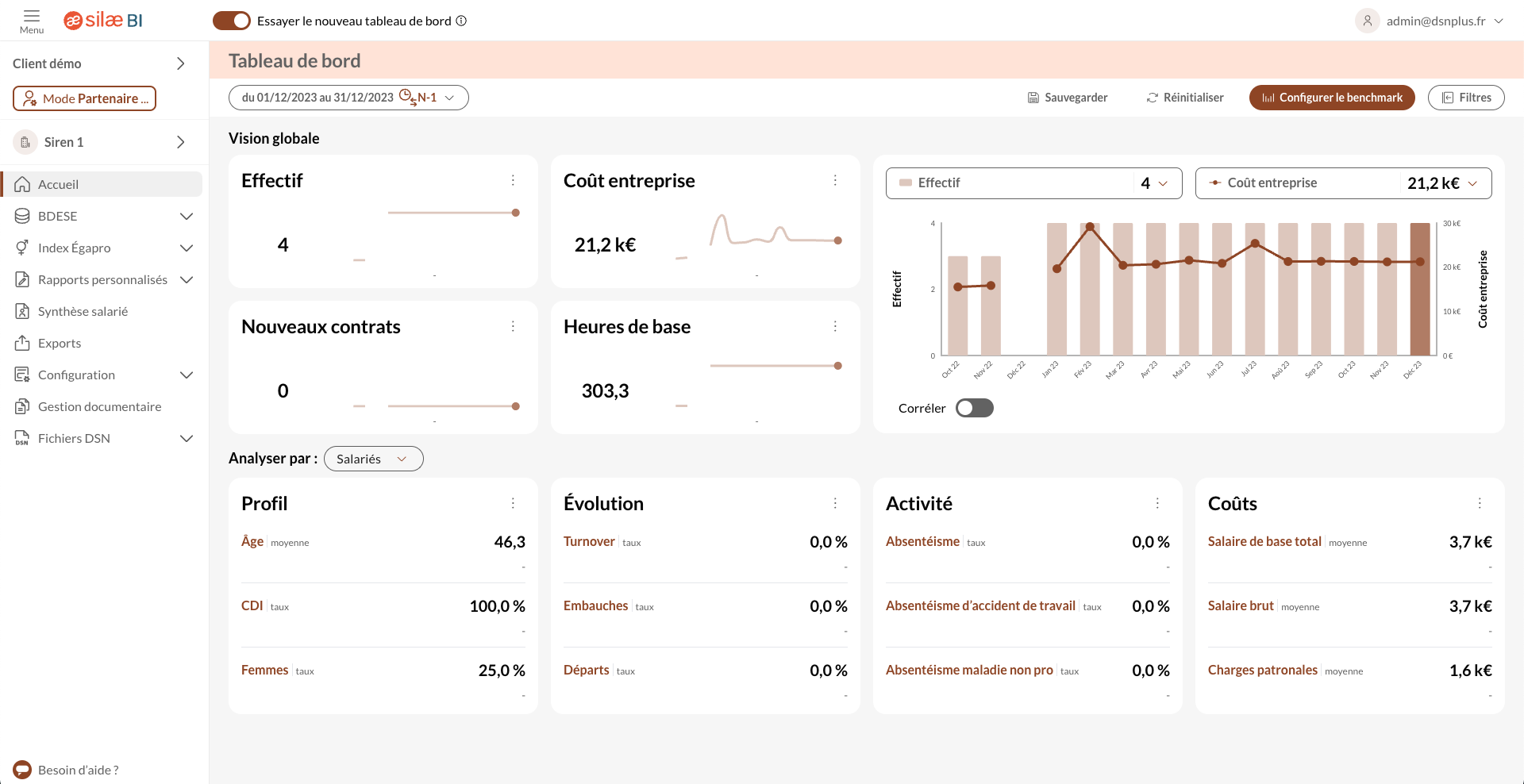Click the BDESE database icon
1524x784 pixels.
[22, 216]
